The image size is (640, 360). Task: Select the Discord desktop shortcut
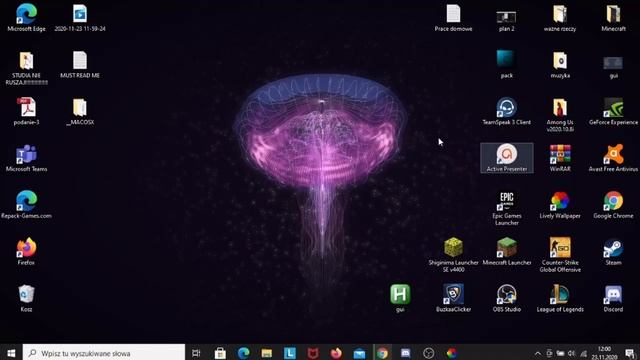pyautogui.click(x=613, y=298)
